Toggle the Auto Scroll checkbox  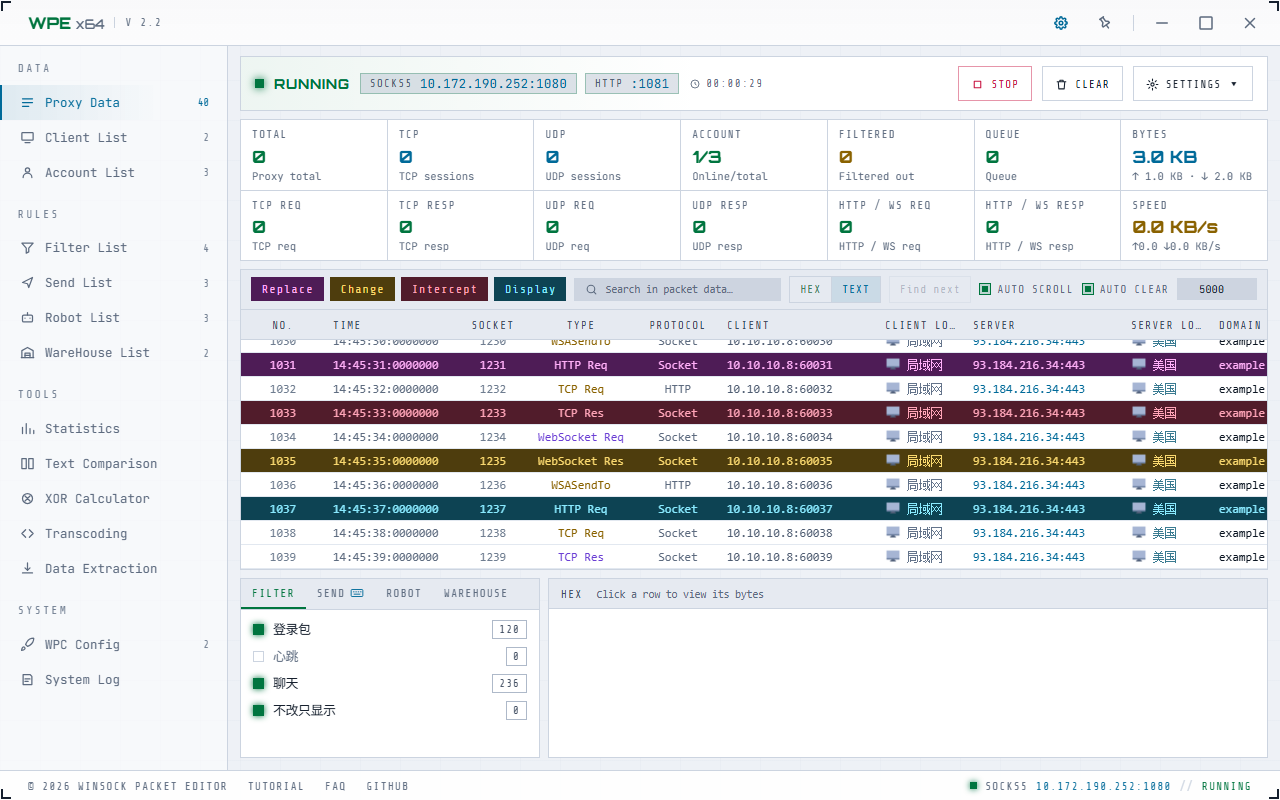(x=985, y=289)
